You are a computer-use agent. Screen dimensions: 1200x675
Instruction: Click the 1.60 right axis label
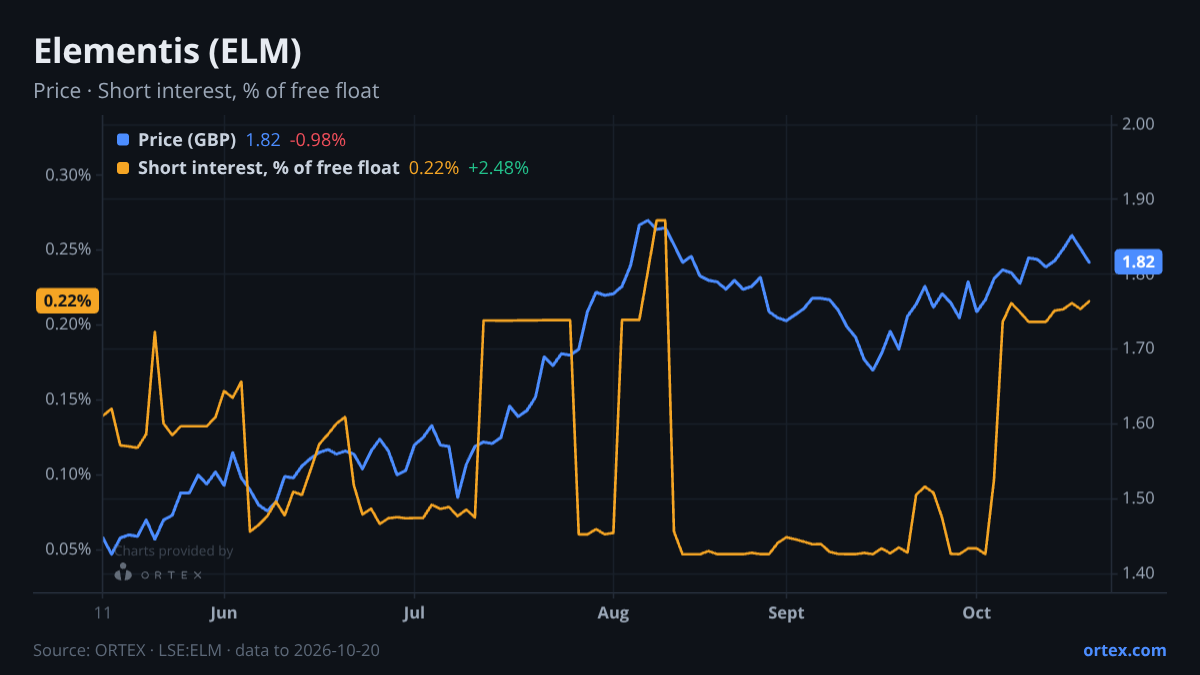[1138, 423]
